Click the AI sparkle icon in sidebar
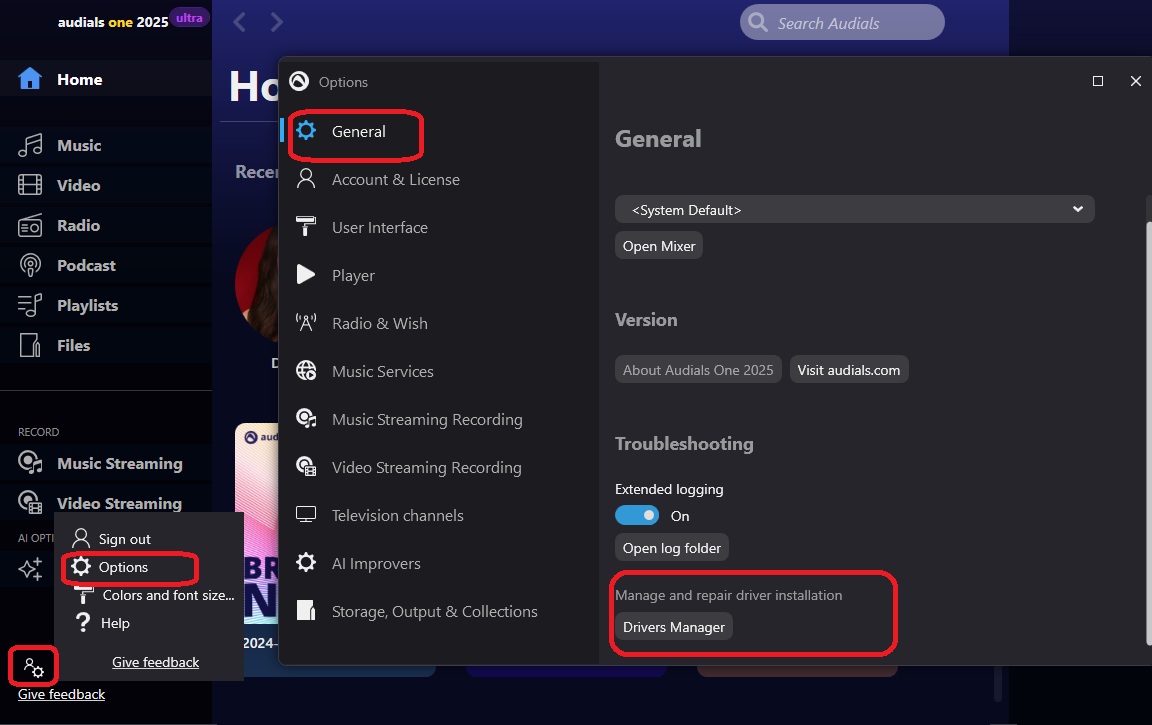 coord(30,569)
